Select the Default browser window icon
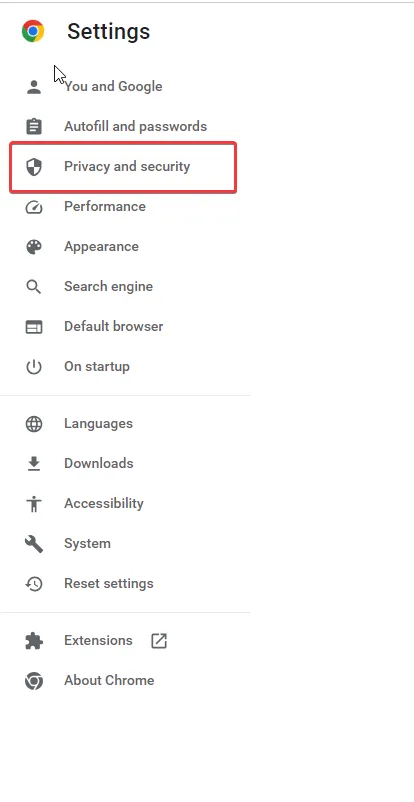Image resolution: width=414 pixels, height=802 pixels. 34,327
